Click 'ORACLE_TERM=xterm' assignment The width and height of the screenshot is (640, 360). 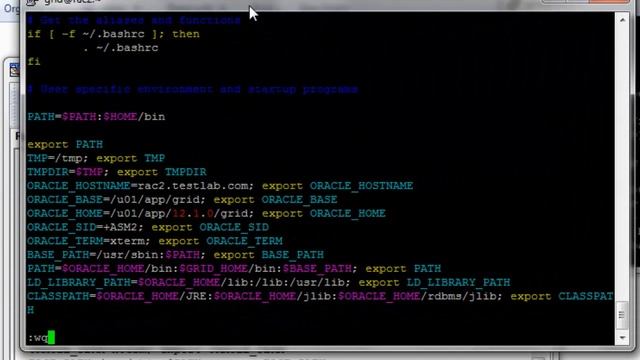click(x=86, y=241)
